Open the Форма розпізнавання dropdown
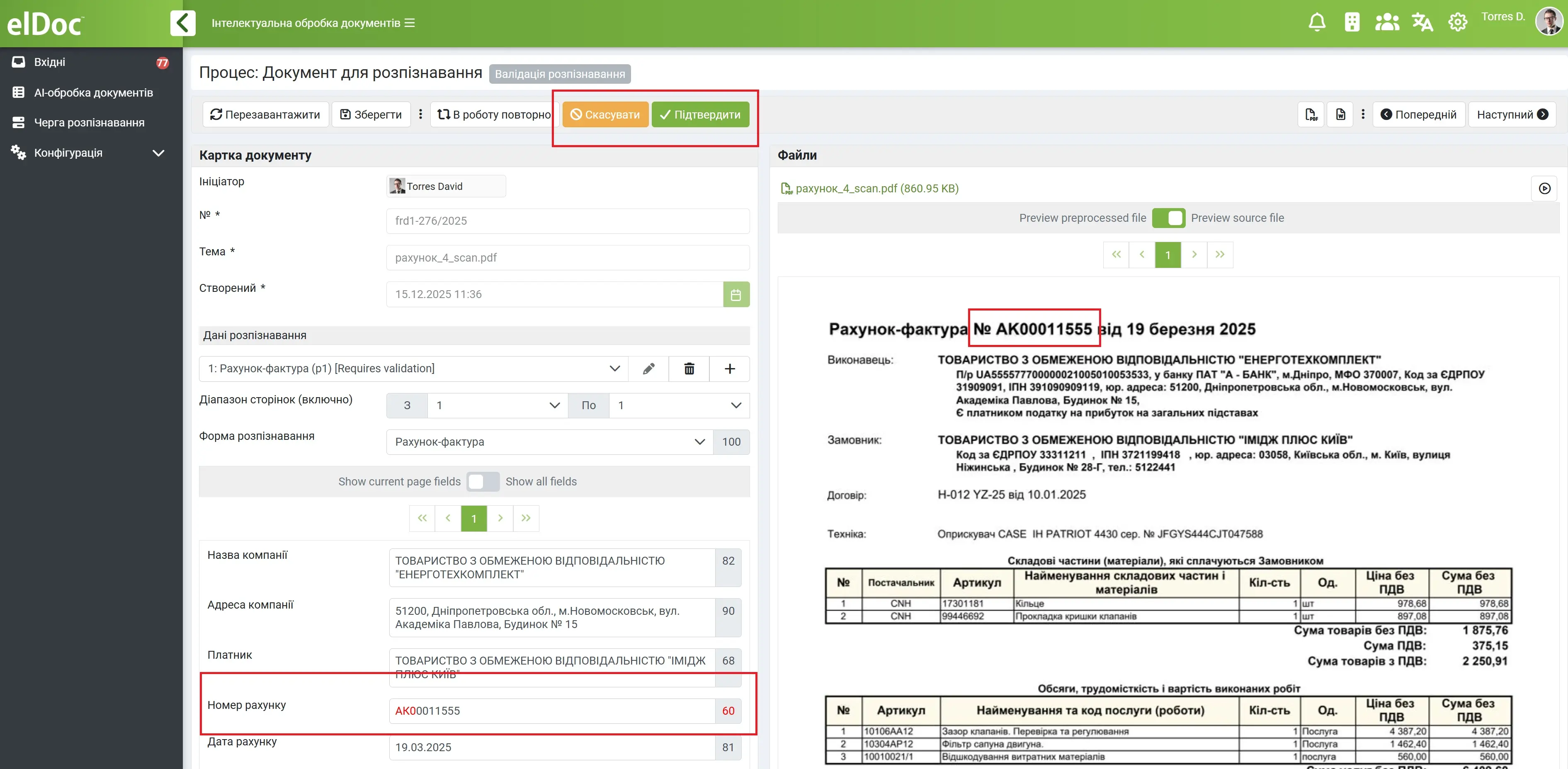The image size is (1568, 769). pos(549,442)
